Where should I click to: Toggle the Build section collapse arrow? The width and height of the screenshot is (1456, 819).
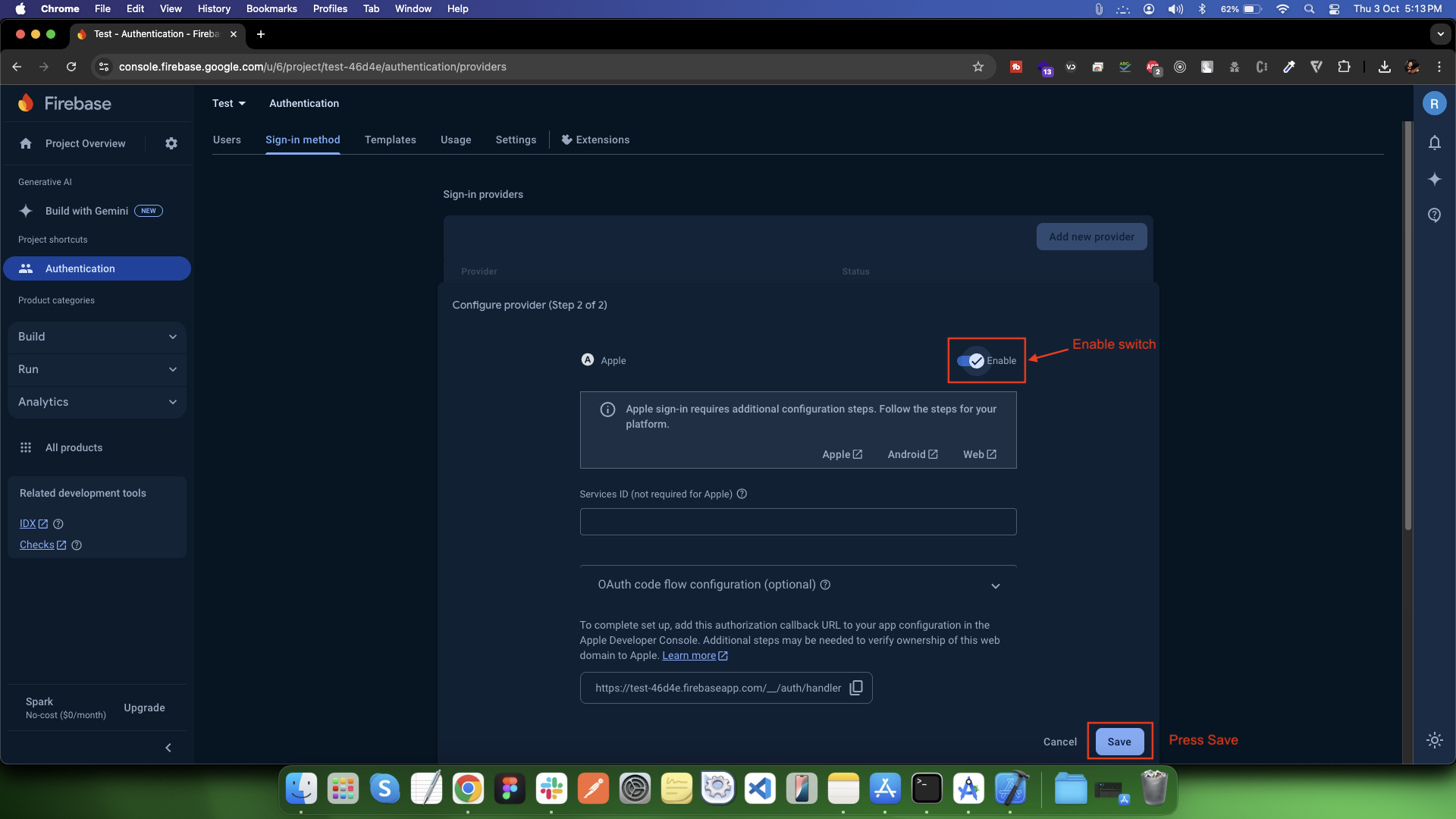click(172, 335)
